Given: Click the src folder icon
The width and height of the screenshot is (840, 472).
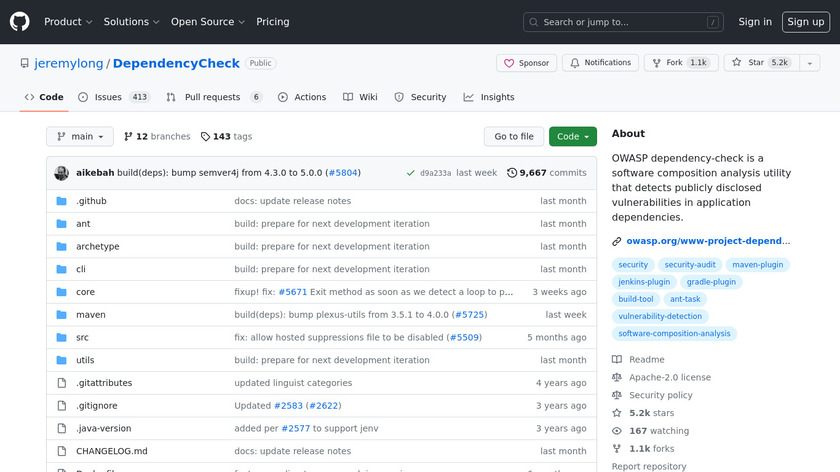Looking at the screenshot, I should (x=62, y=338).
